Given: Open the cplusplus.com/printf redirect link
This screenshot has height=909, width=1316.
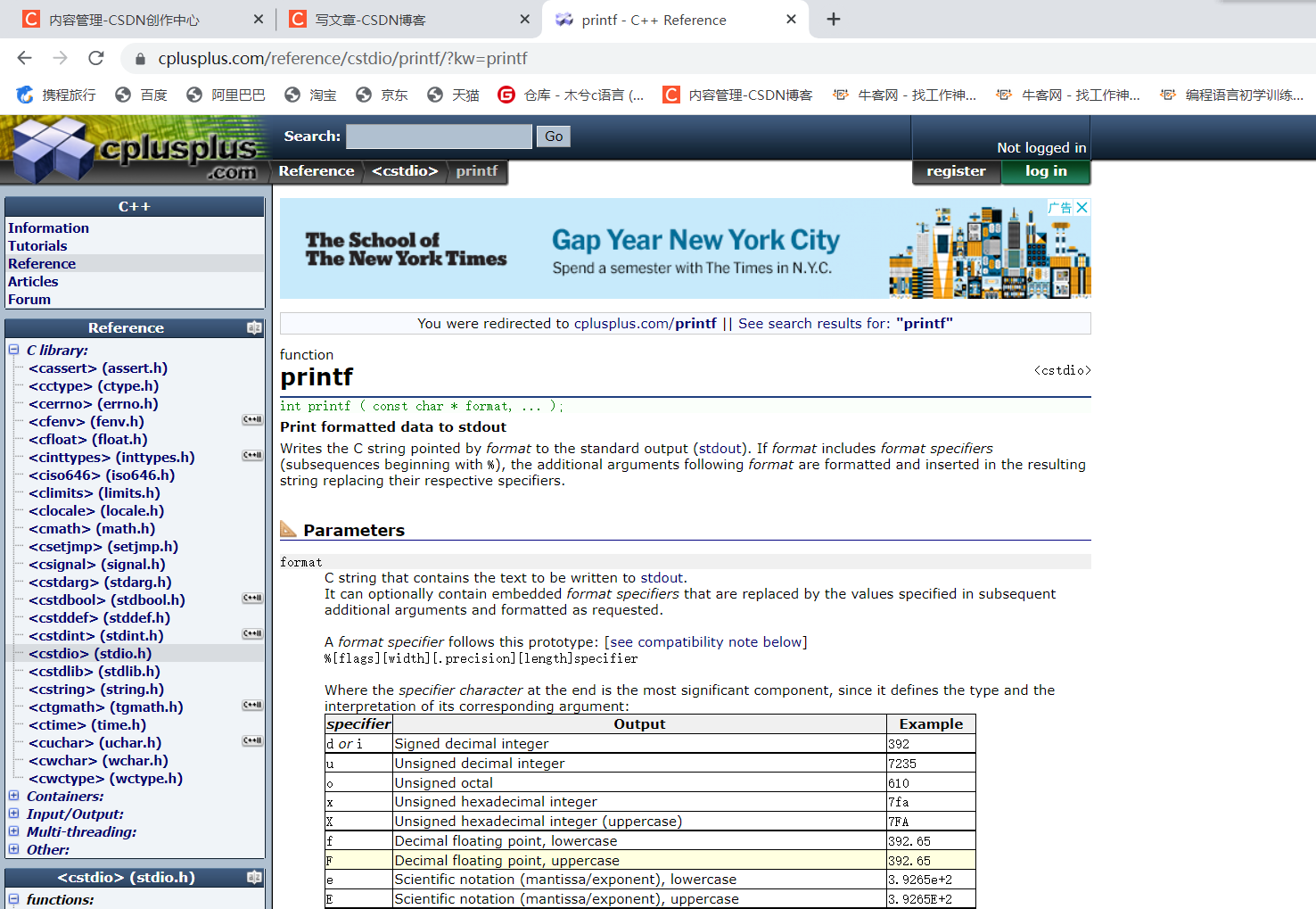Looking at the screenshot, I should click(646, 324).
